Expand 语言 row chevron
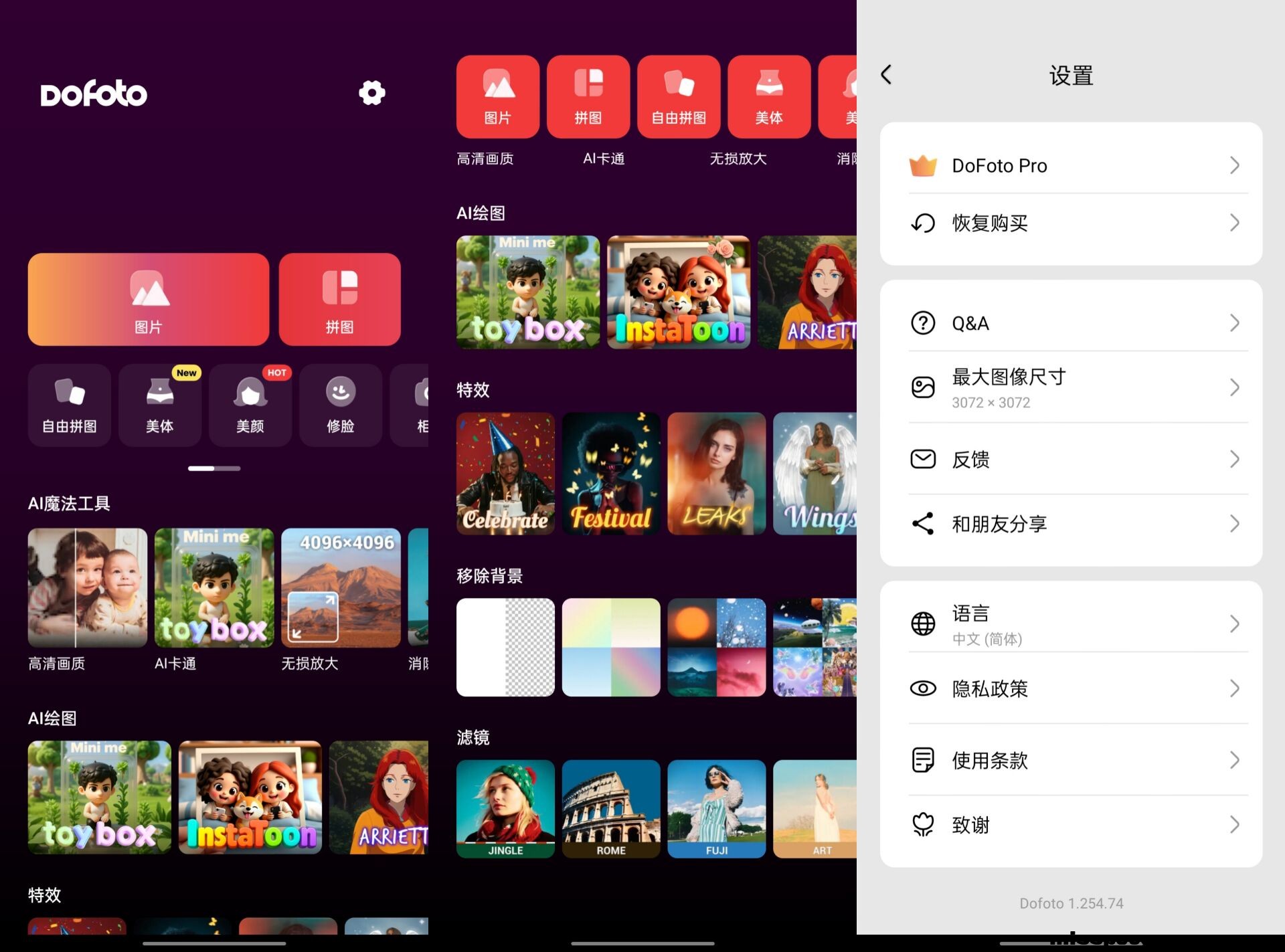Screen dimensions: 1285x952 coord(1235,624)
